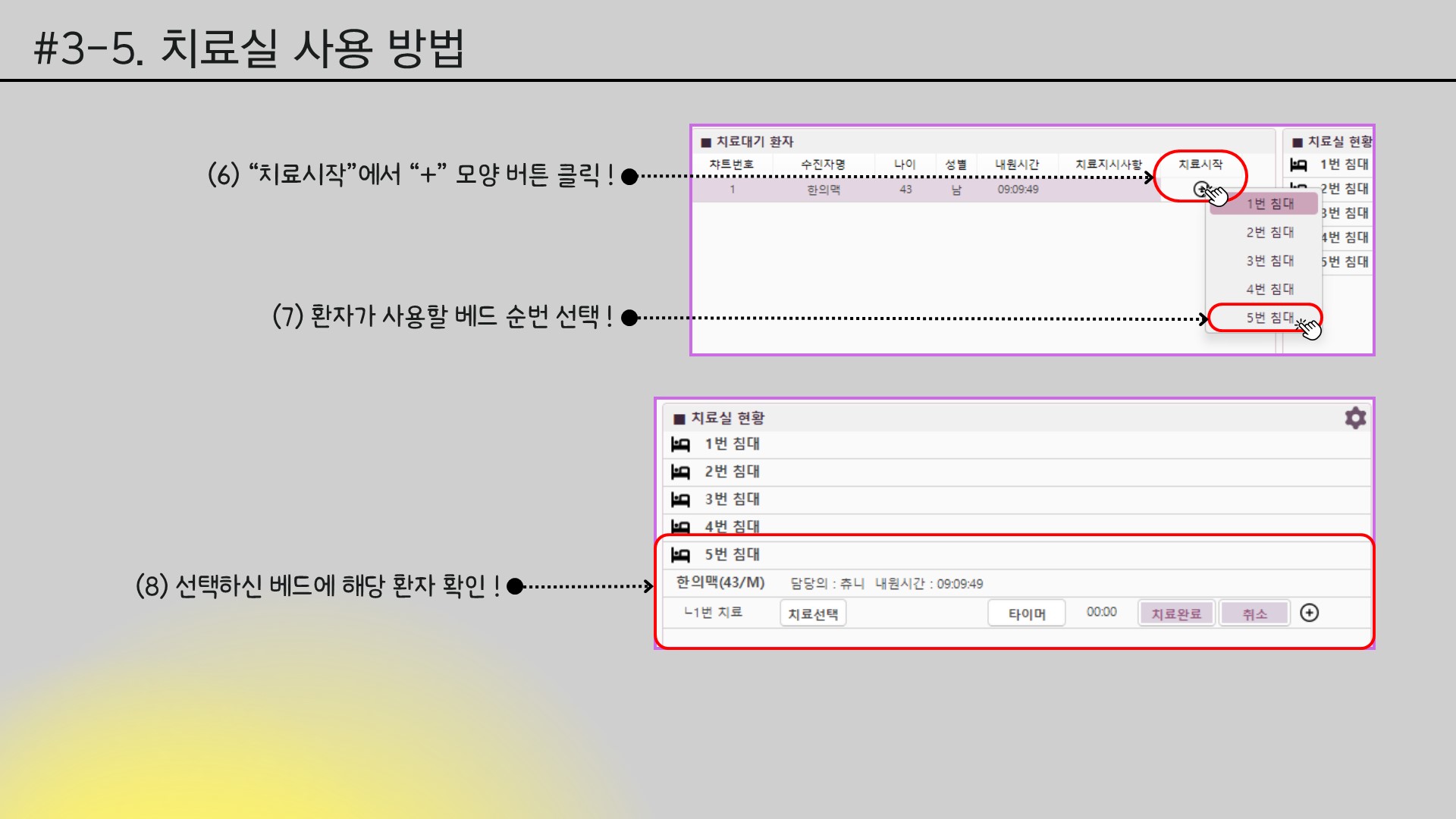Click the bed icon for 1번 침대
Viewport: 1456px width, 819px height.
680,444
